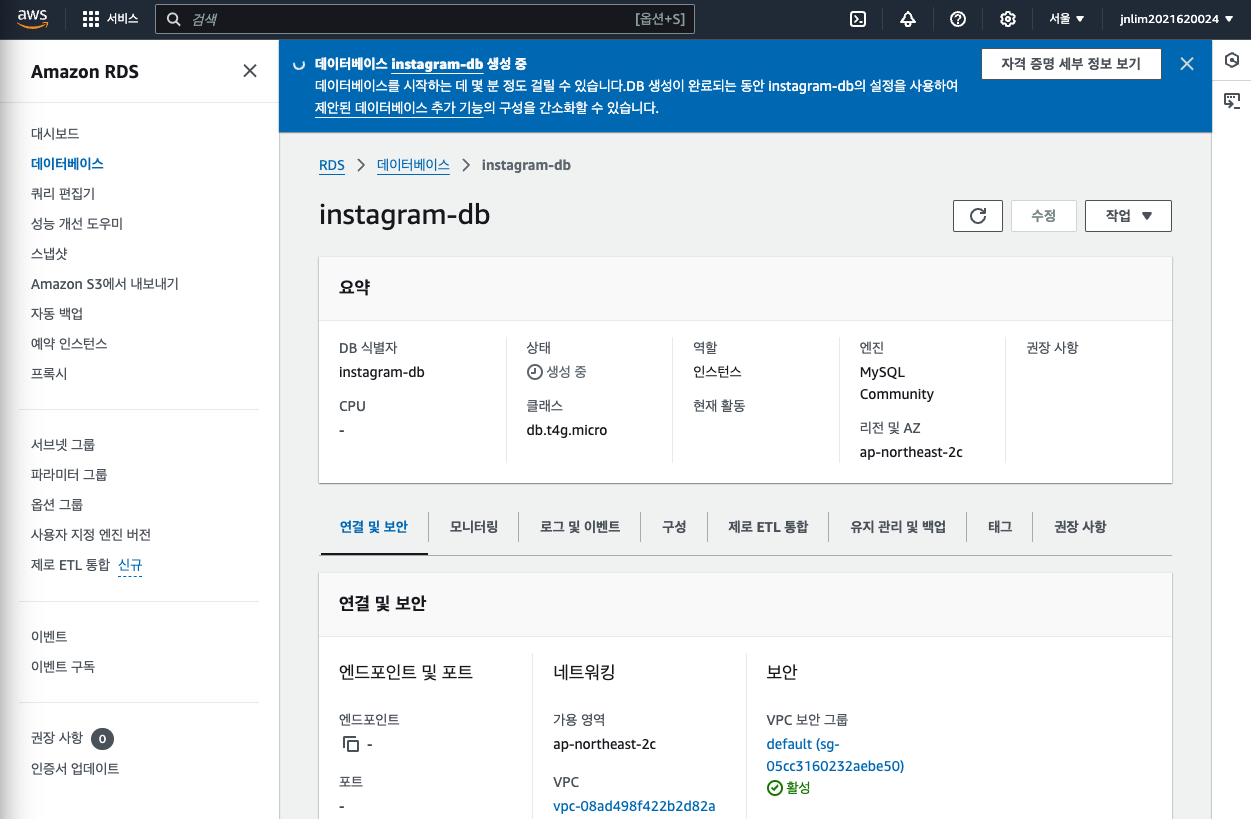Open the 서비스 grid menu
Screen dimensions: 1251x819
click(110, 19)
